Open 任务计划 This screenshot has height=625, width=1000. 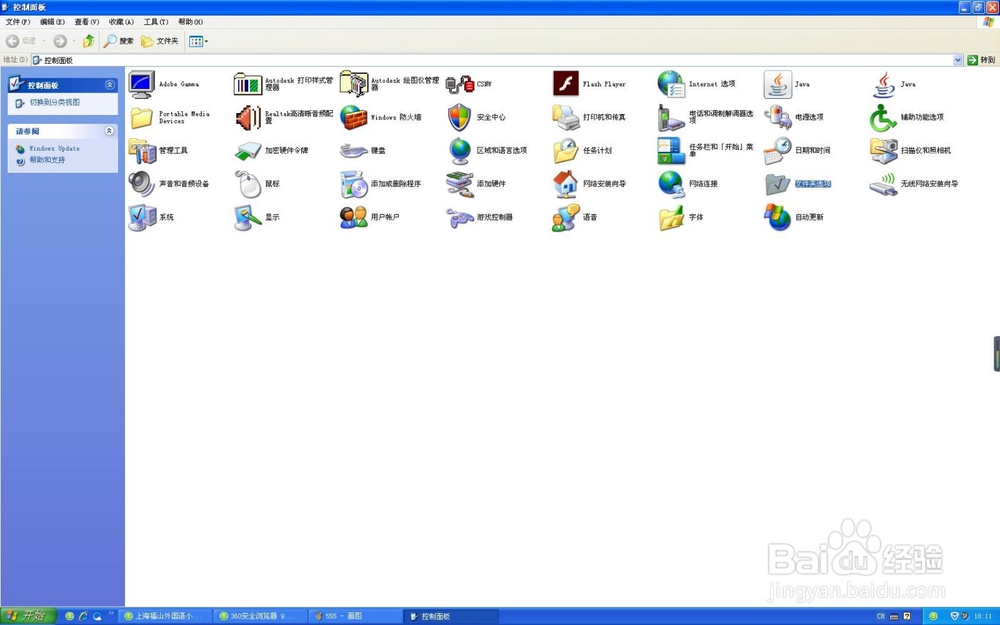pos(582,151)
